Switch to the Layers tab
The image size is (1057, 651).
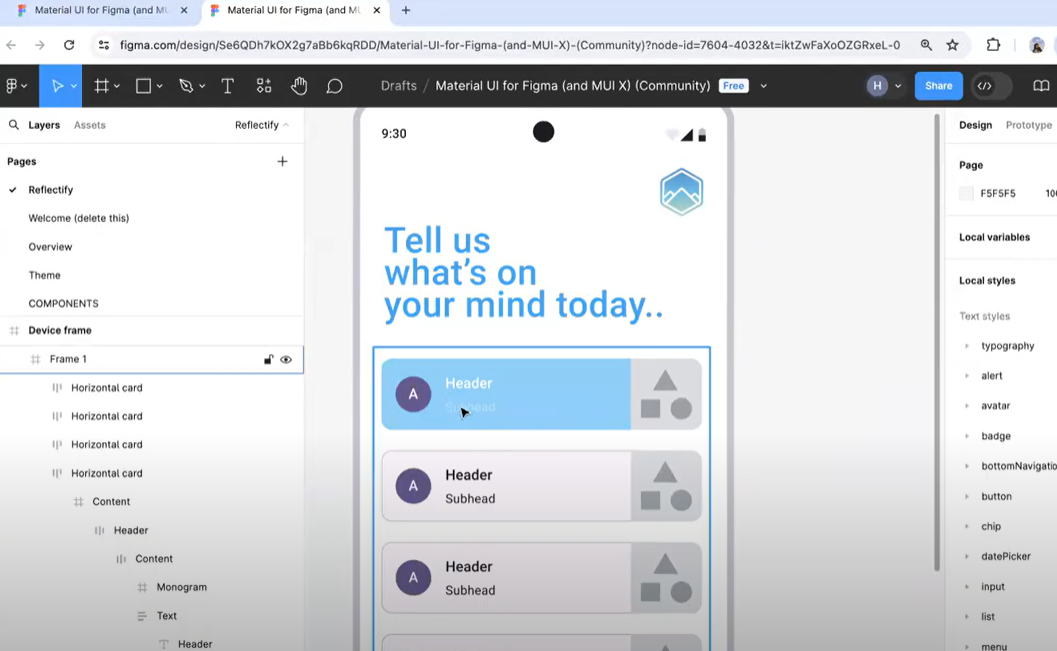point(44,125)
